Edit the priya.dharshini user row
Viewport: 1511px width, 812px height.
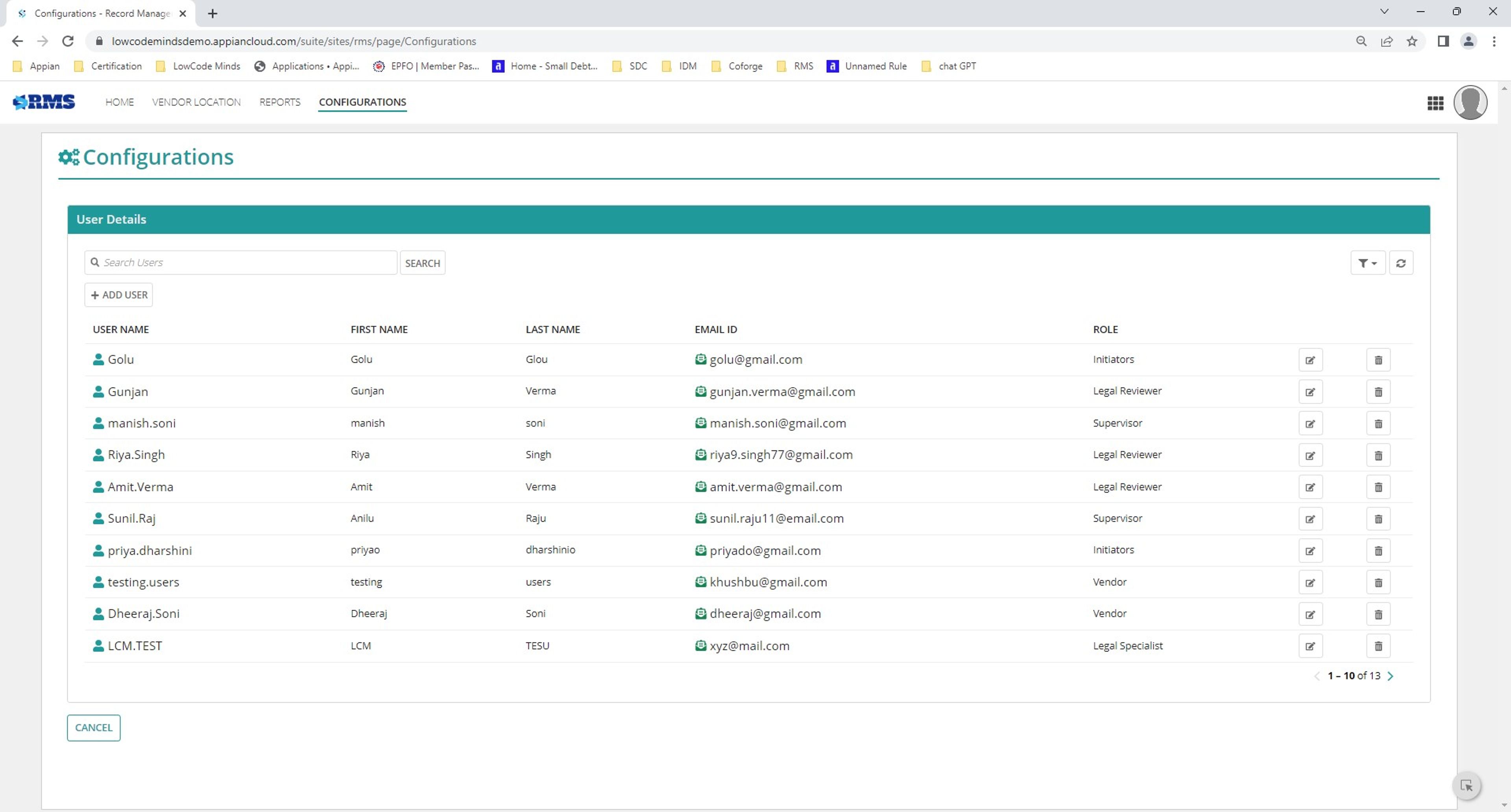coord(1310,550)
